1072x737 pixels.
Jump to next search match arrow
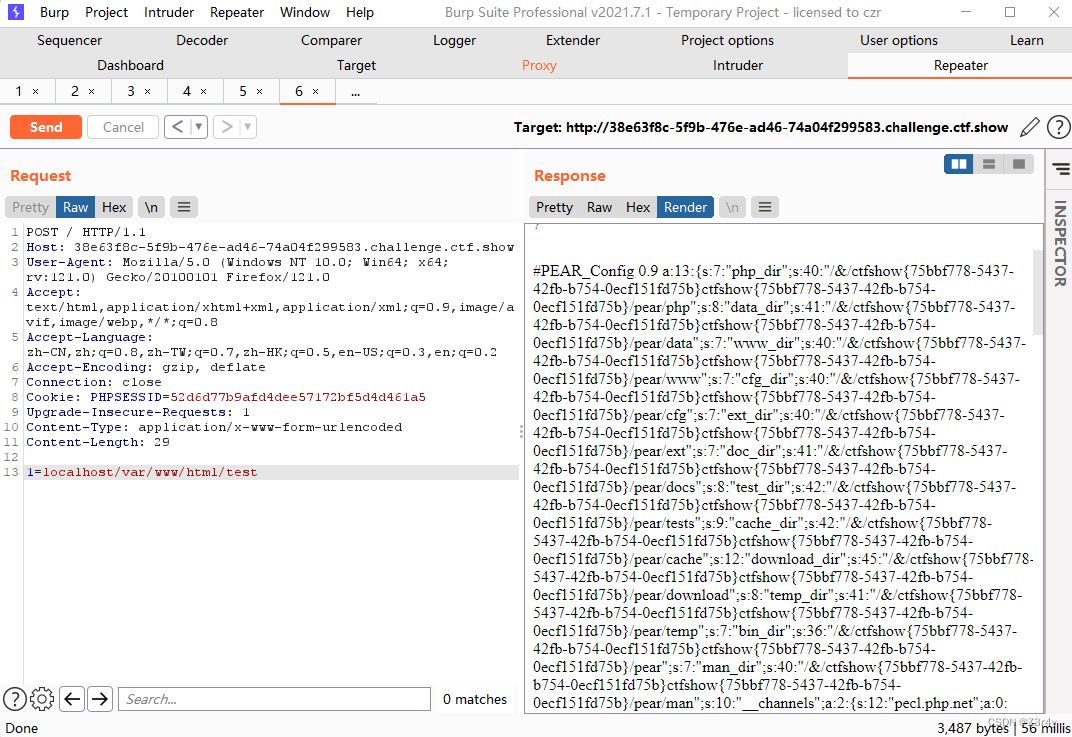point(100,699)
